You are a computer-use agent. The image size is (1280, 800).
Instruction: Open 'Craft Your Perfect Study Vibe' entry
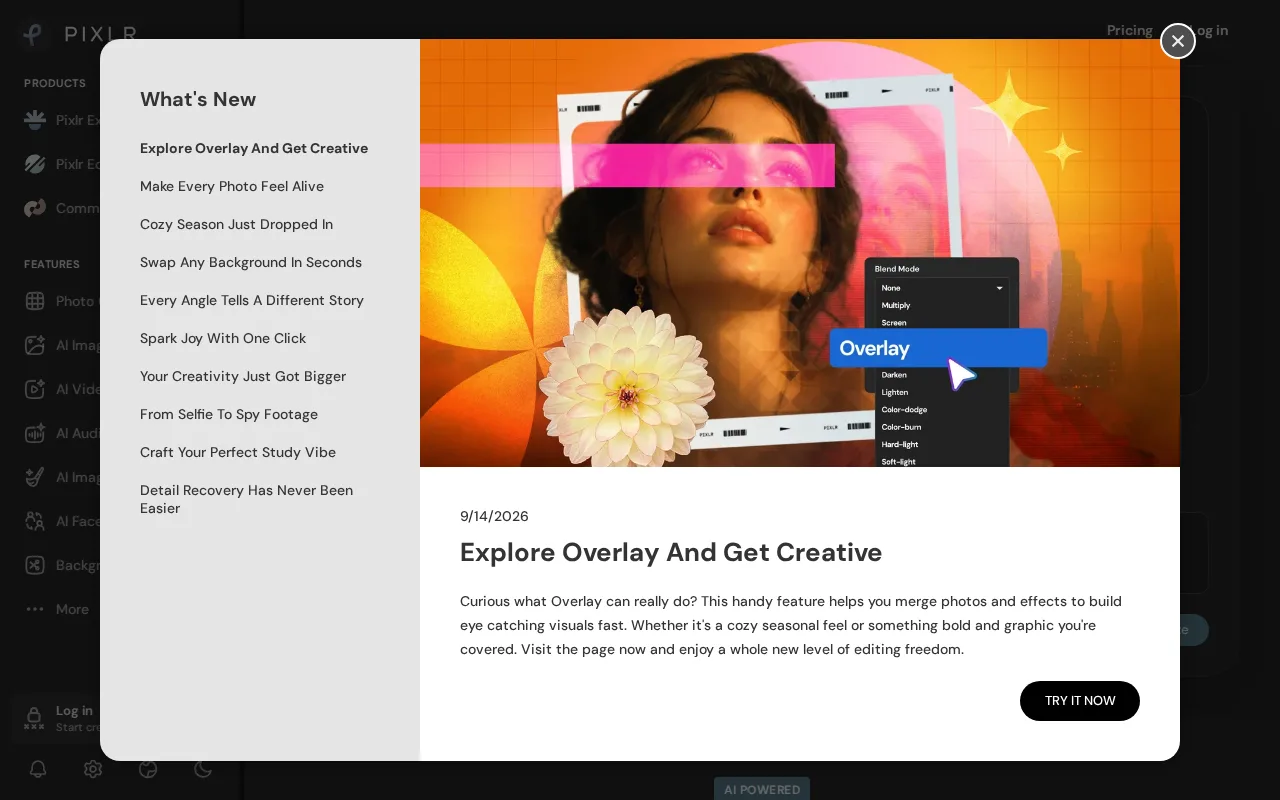point(238,452)
